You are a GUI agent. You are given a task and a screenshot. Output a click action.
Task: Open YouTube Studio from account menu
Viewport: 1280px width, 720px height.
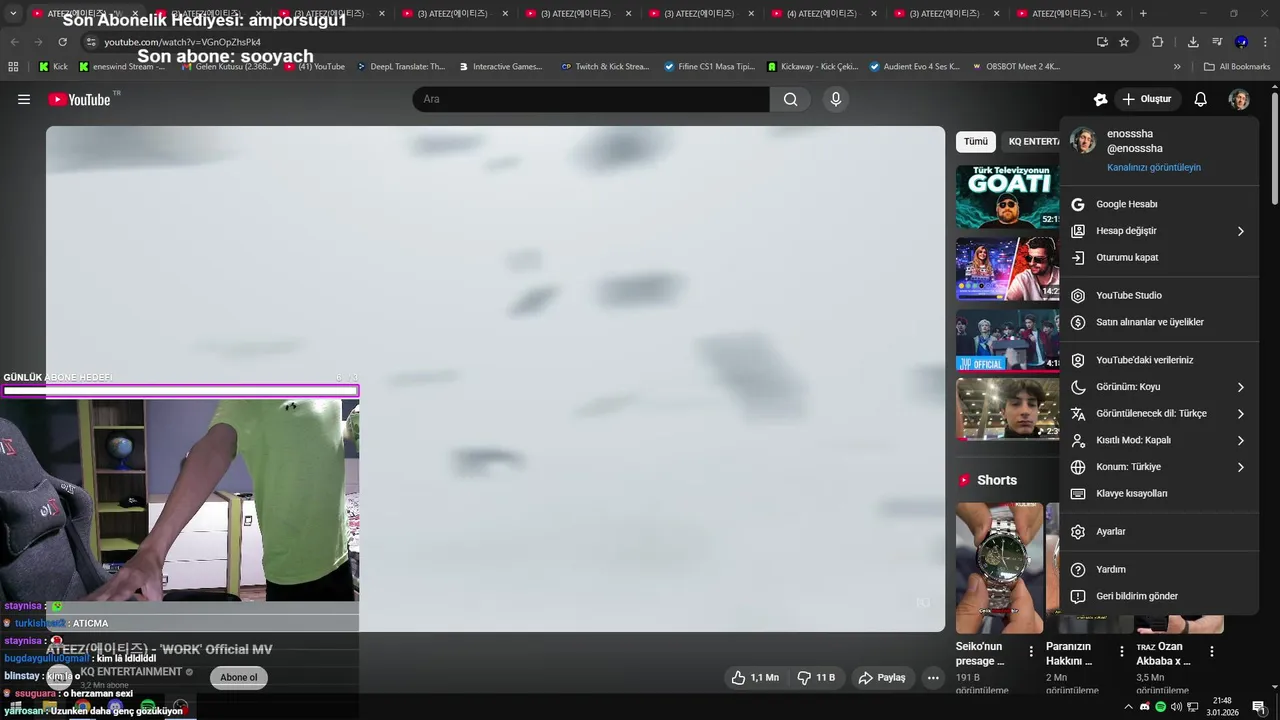pyautogui.click(x=1160, y=296)
